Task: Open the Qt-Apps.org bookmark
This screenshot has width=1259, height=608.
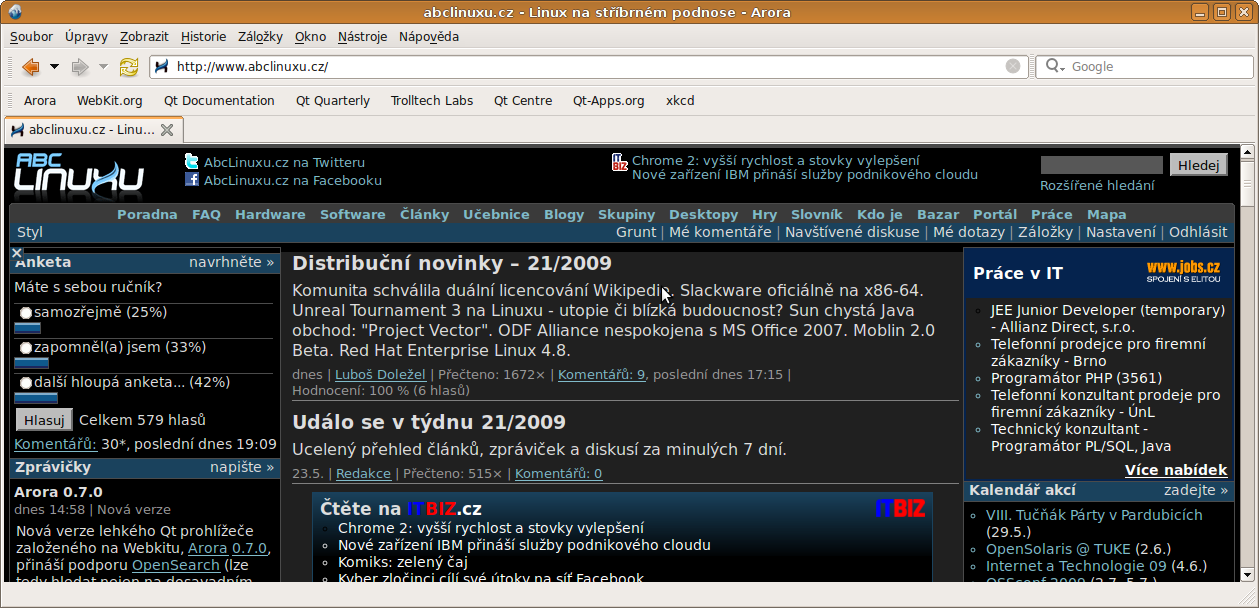Action: click(x=609, y=101)
